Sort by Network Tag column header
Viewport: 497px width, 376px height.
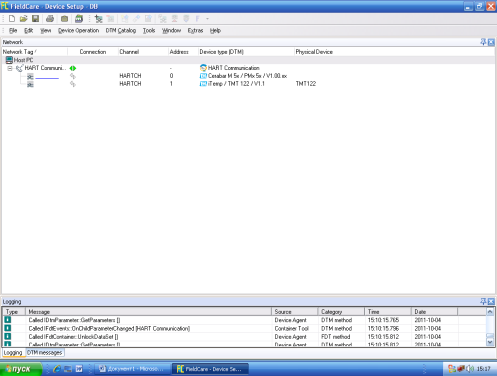[35, 52]
